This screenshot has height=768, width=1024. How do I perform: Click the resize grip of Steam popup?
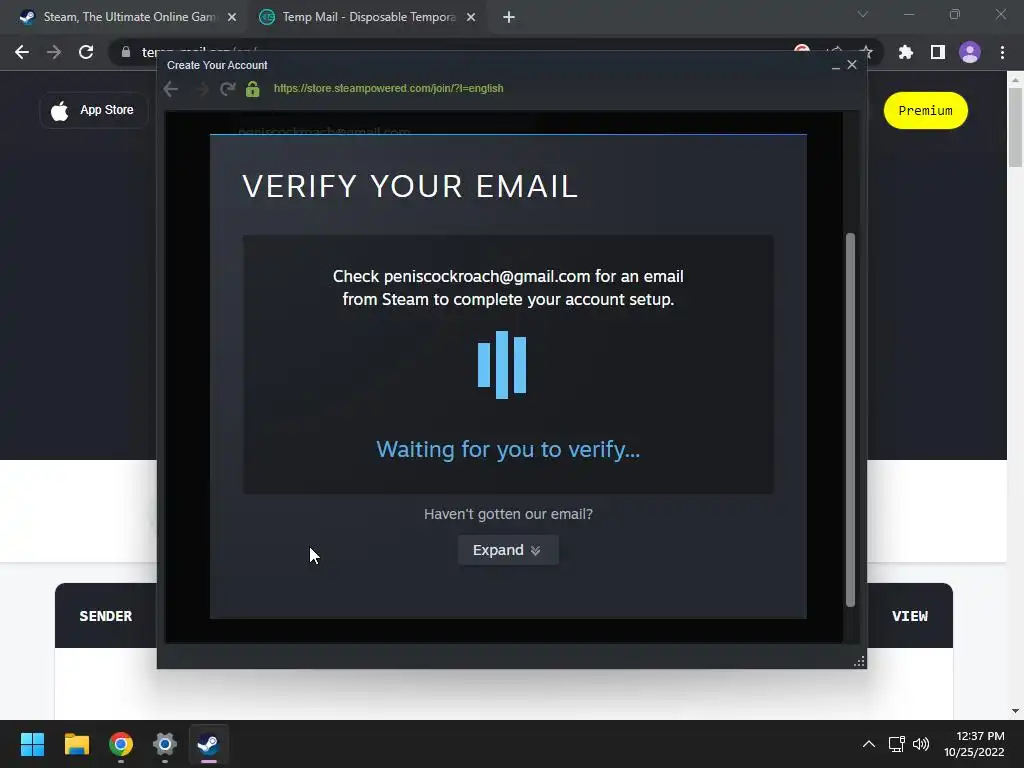click(x=859, y=661)
